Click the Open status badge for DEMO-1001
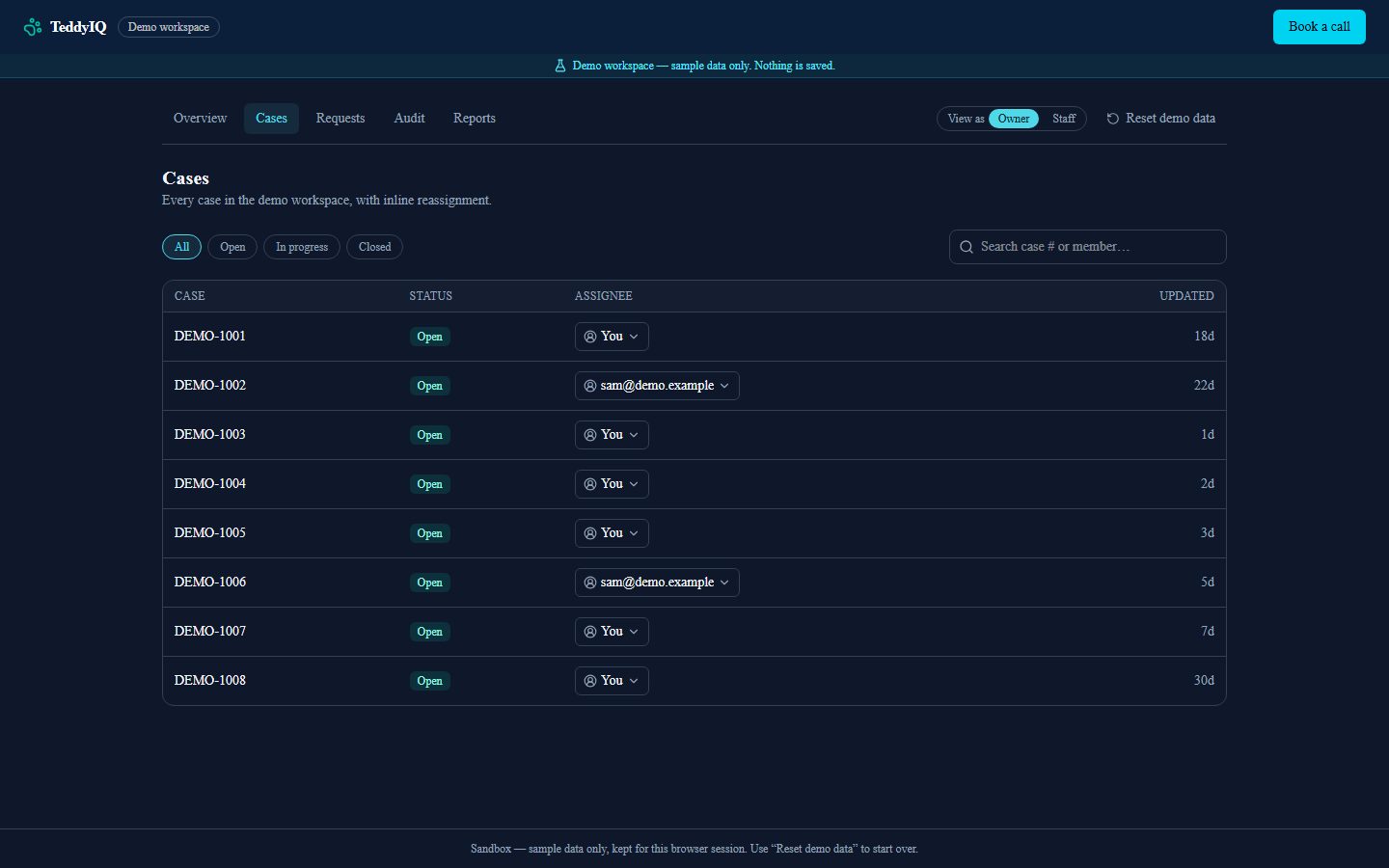Image resolution: width=1389 pixels, height=868 pixels. (x=429, y=337)
